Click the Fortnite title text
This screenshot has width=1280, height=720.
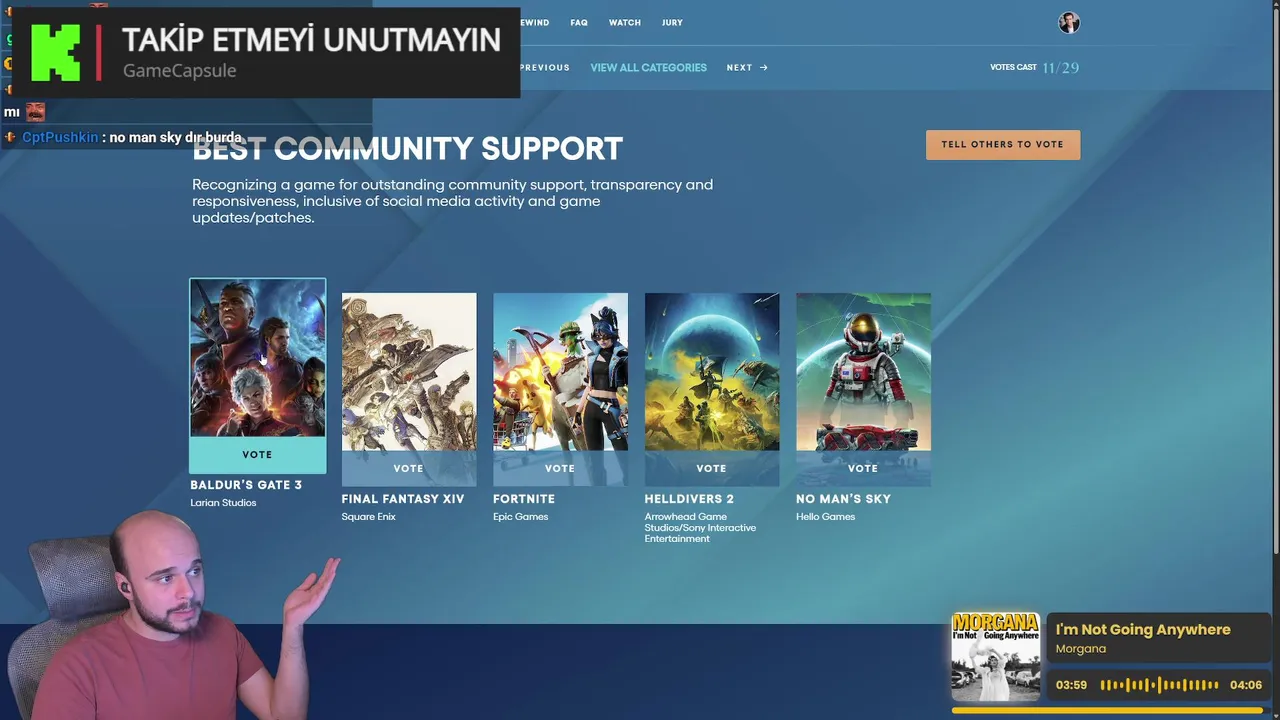pos(524,499)
